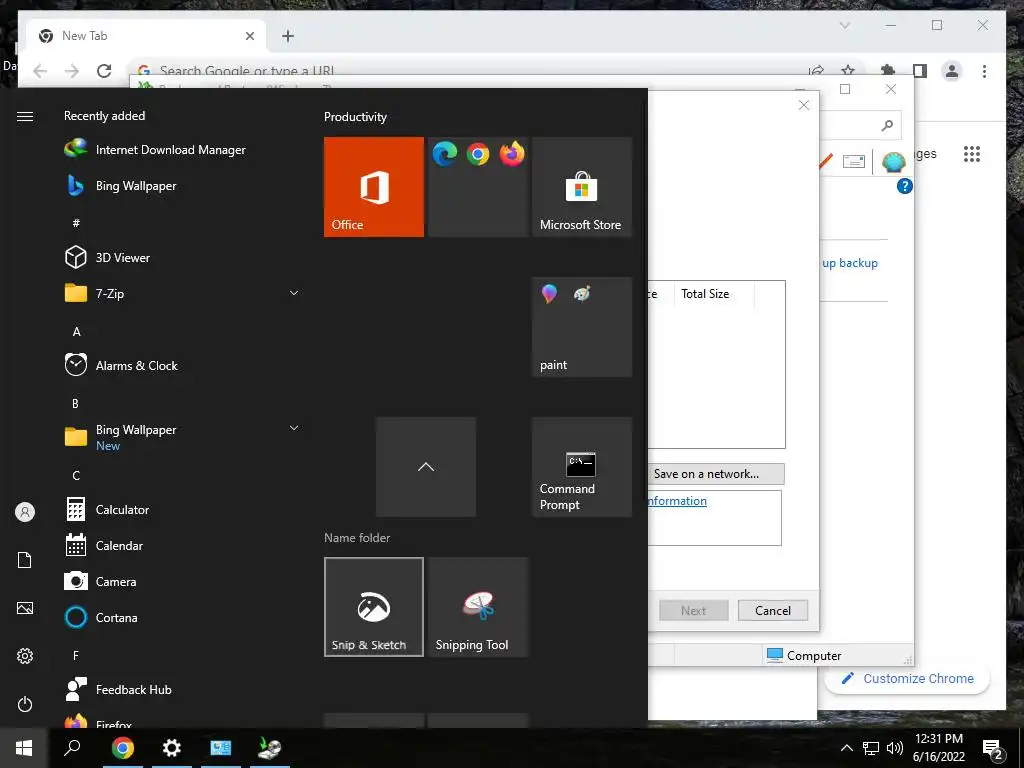1024x768 pixels.
Task: Open the notification center with 2 notifications
Action: tap(993, 750)
